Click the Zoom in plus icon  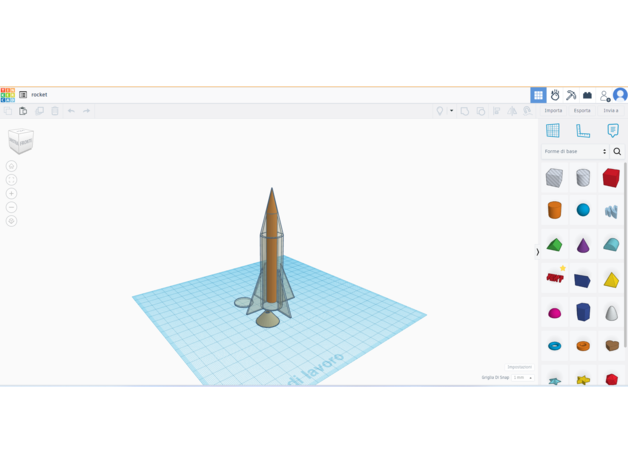11,194
